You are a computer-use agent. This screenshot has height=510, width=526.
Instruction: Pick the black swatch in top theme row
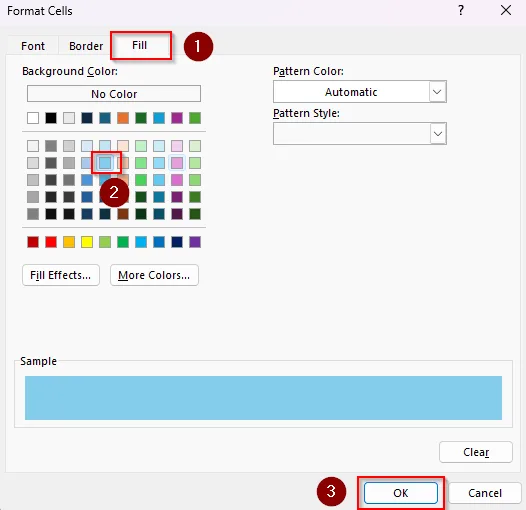51,118
